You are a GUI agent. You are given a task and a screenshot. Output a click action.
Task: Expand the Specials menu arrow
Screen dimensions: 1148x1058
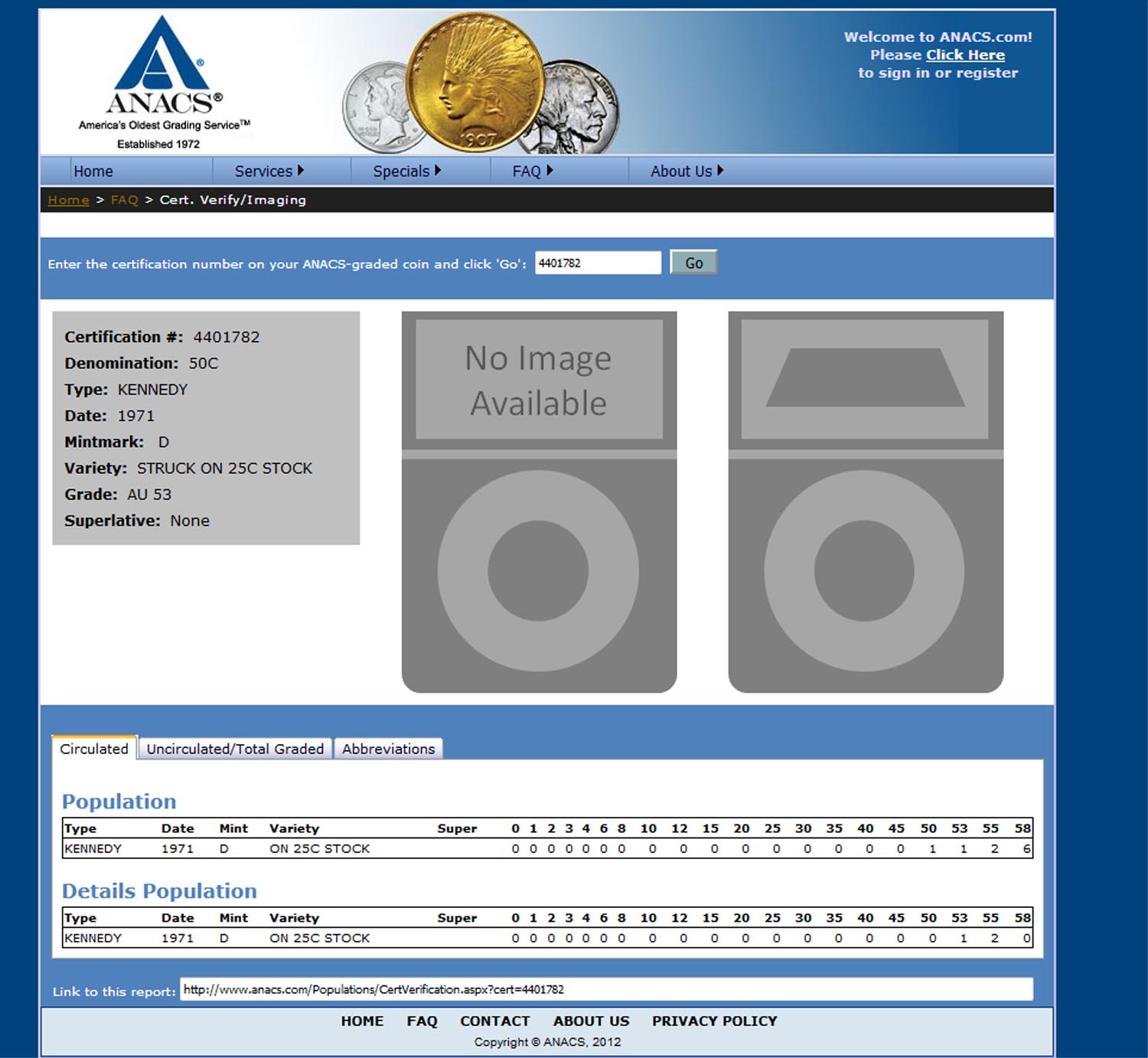pyautogui.click(x=438, y=171)
